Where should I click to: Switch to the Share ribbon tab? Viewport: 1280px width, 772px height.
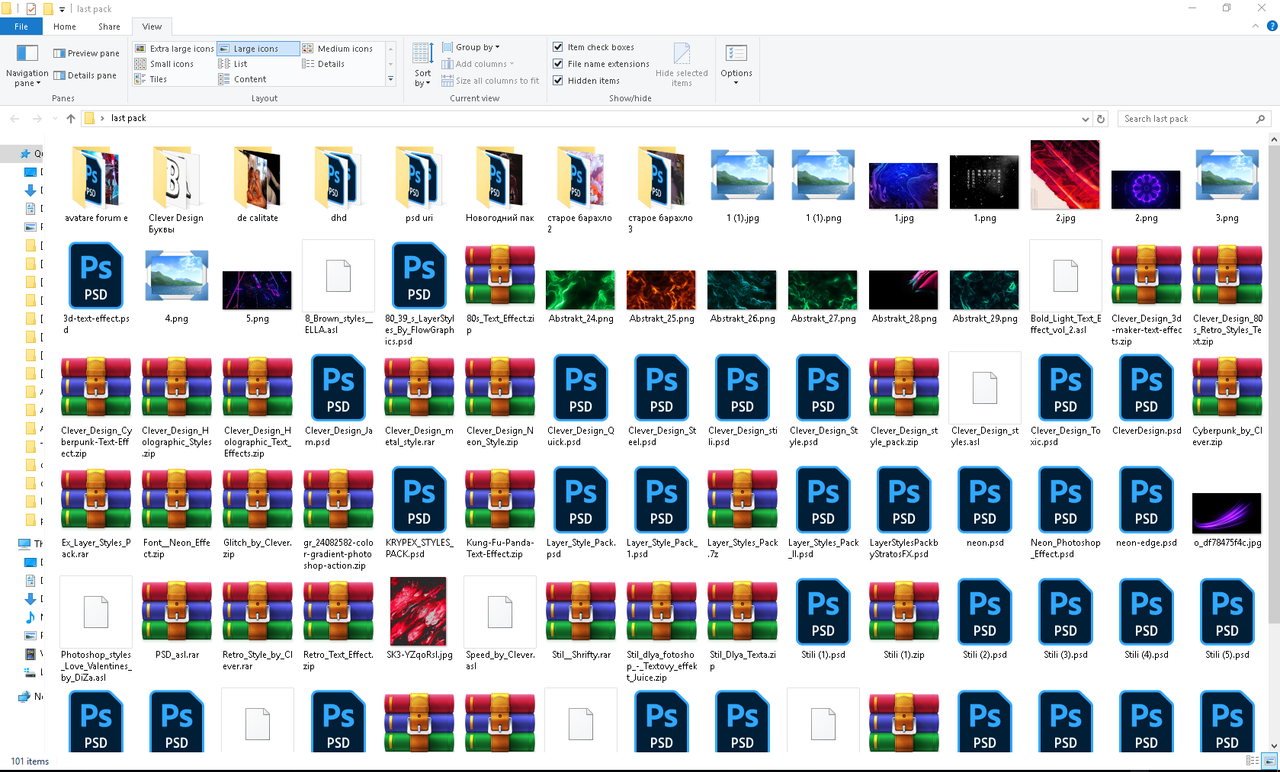109,27
